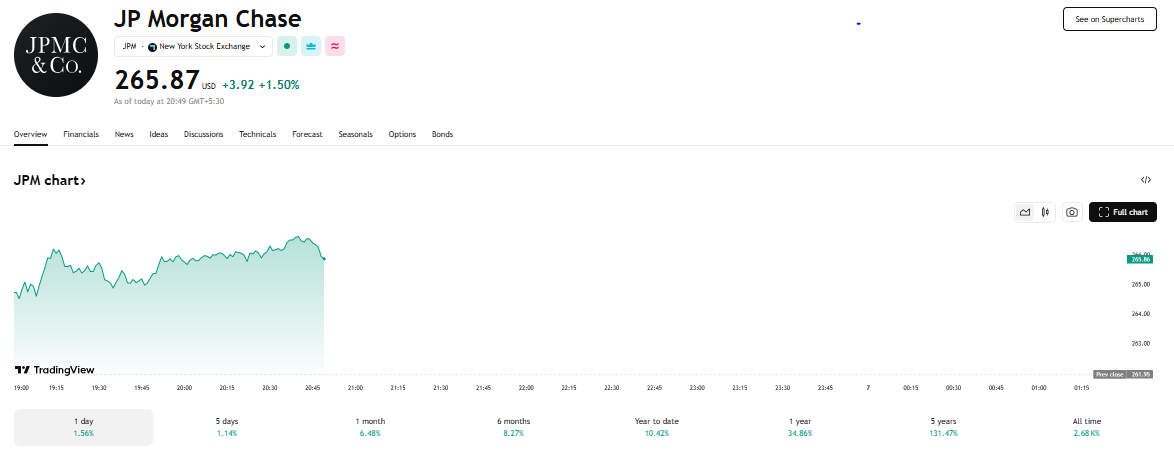Click the JPMC & Co. company logo

click(x=56, y=55)
